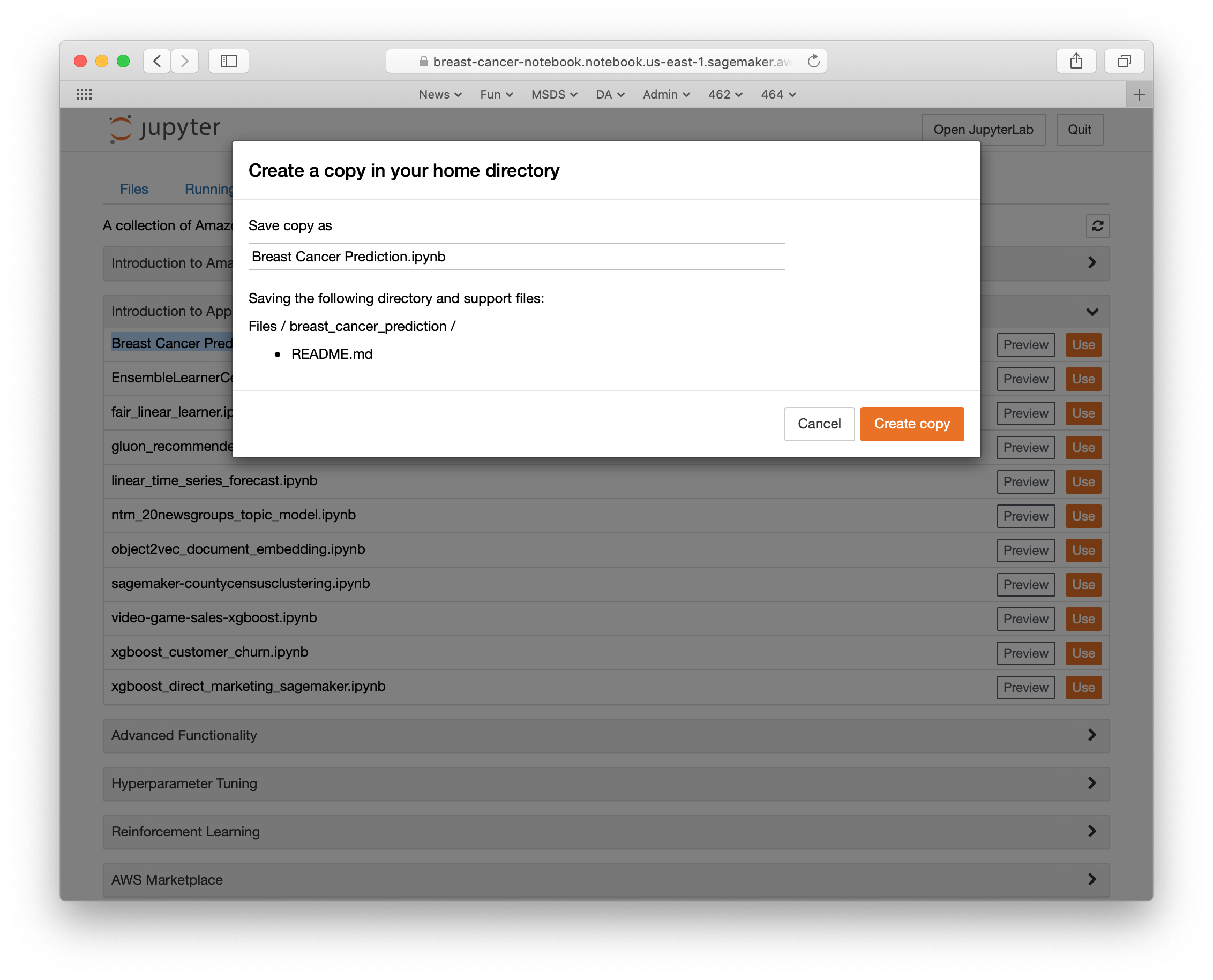Open the 464 bookmarks dropdown
The image size is (1213, 980).
pyautogui.click(x=778, y=94)
